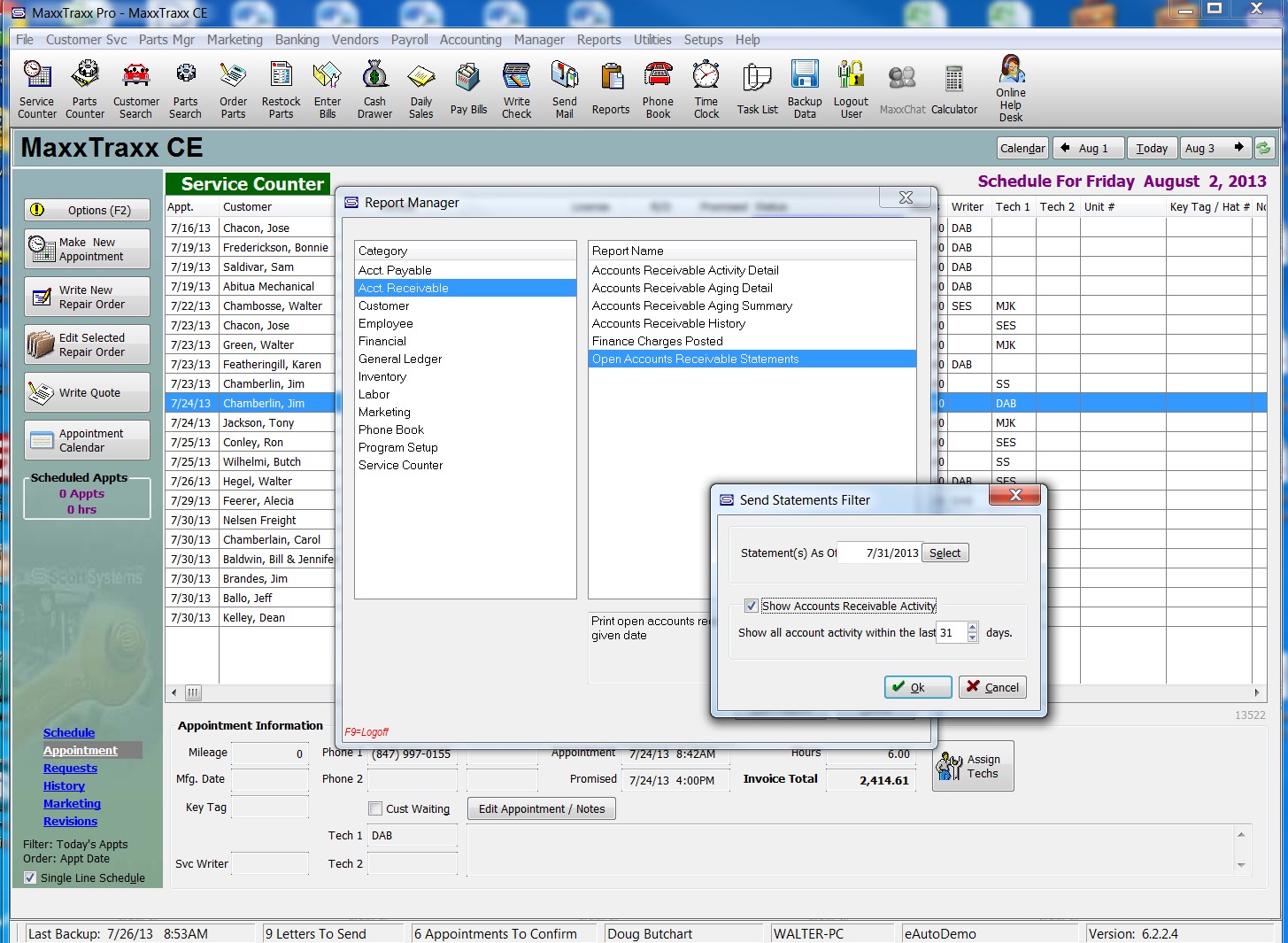Click Options (F2) button

tap(87, 210)
